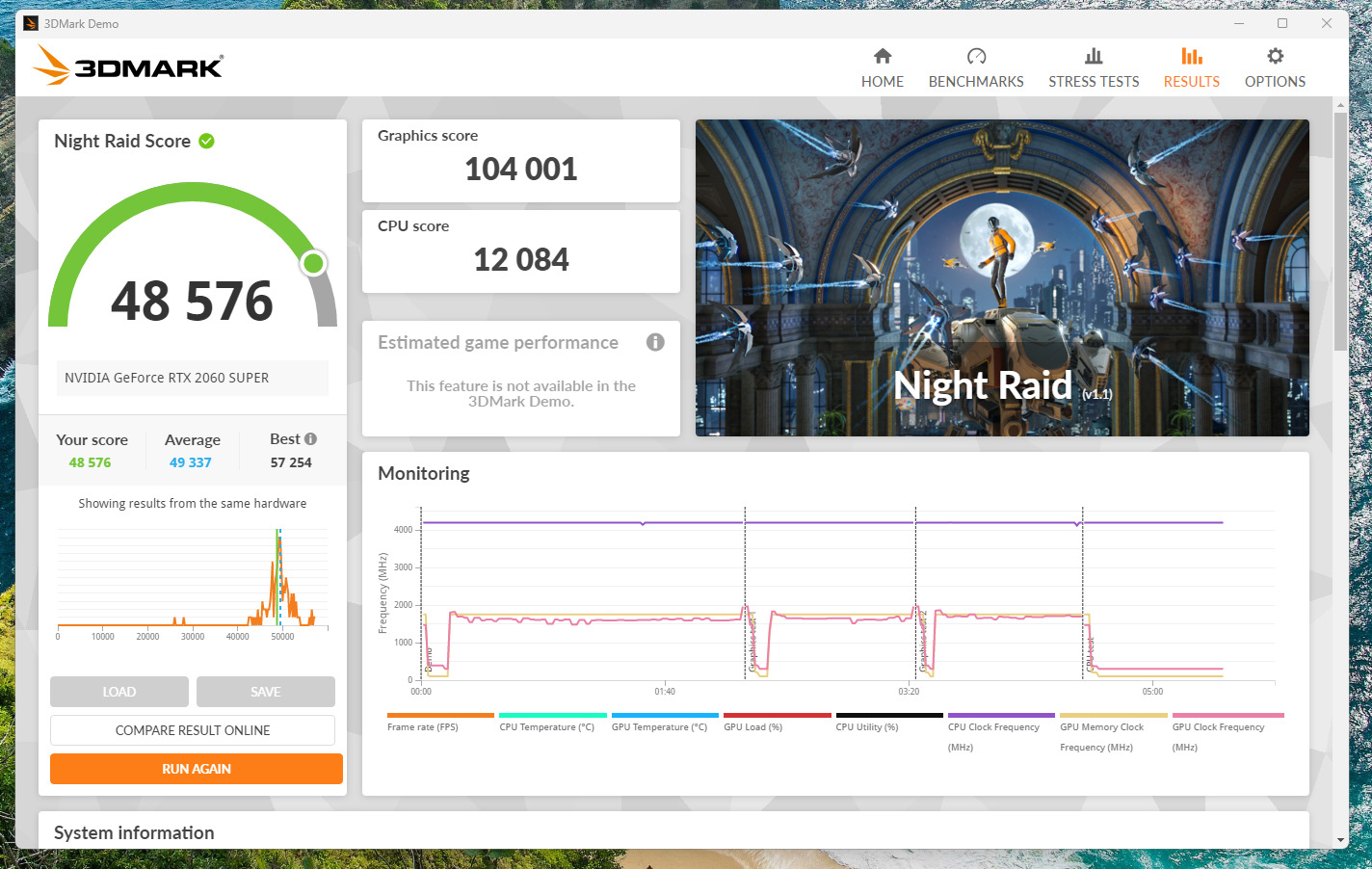Click Your score value 48 576
The height and width of the screenshot is (869, 1372).
90,462
